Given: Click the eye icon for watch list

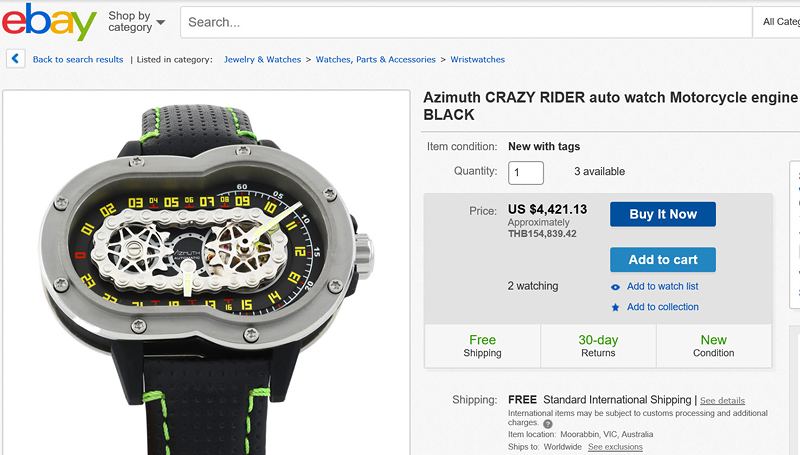Looking at the screenshot, I should point(616,287).
